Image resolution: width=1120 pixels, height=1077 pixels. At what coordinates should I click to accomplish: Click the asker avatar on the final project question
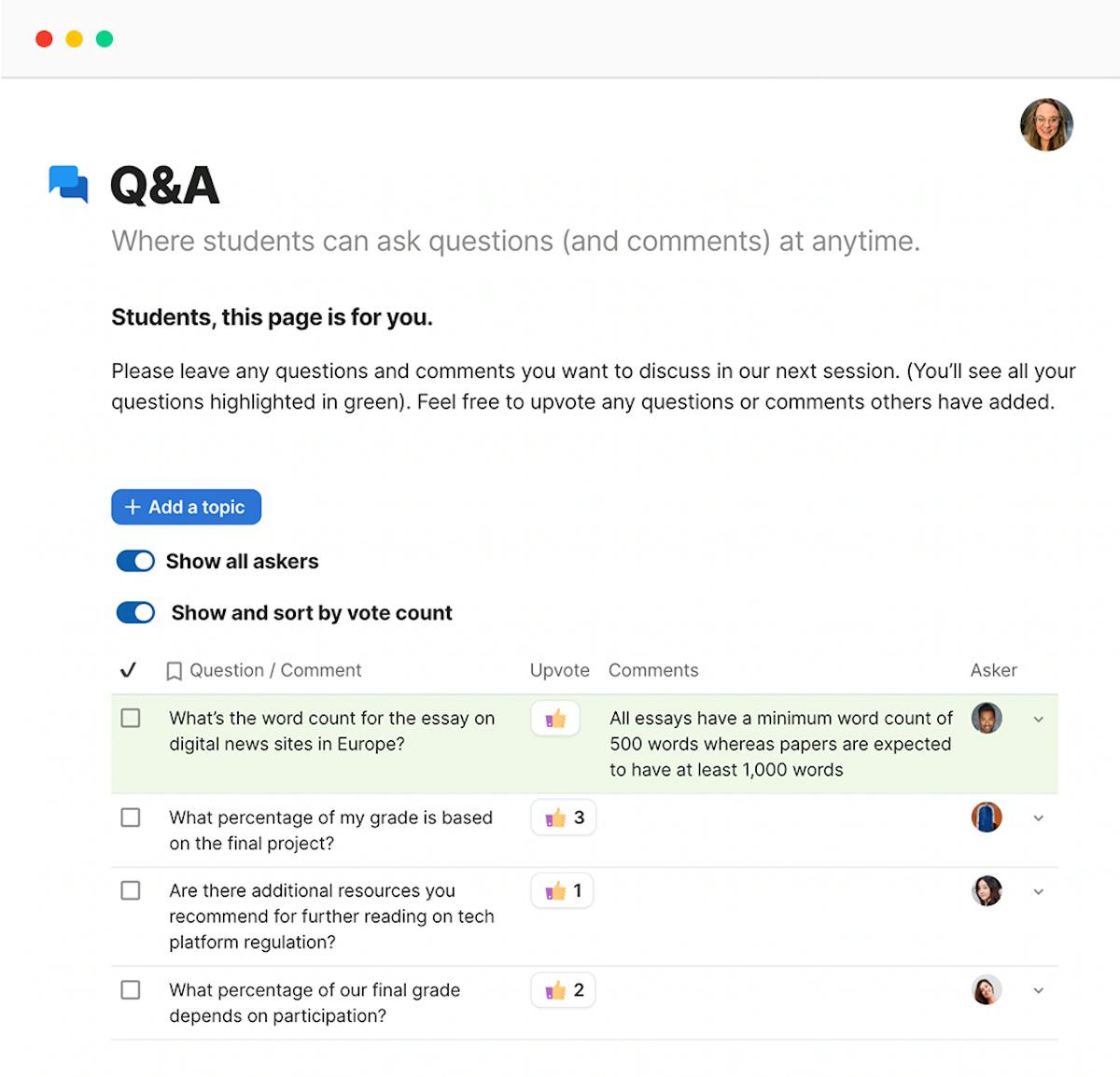[x=987, y=817]
